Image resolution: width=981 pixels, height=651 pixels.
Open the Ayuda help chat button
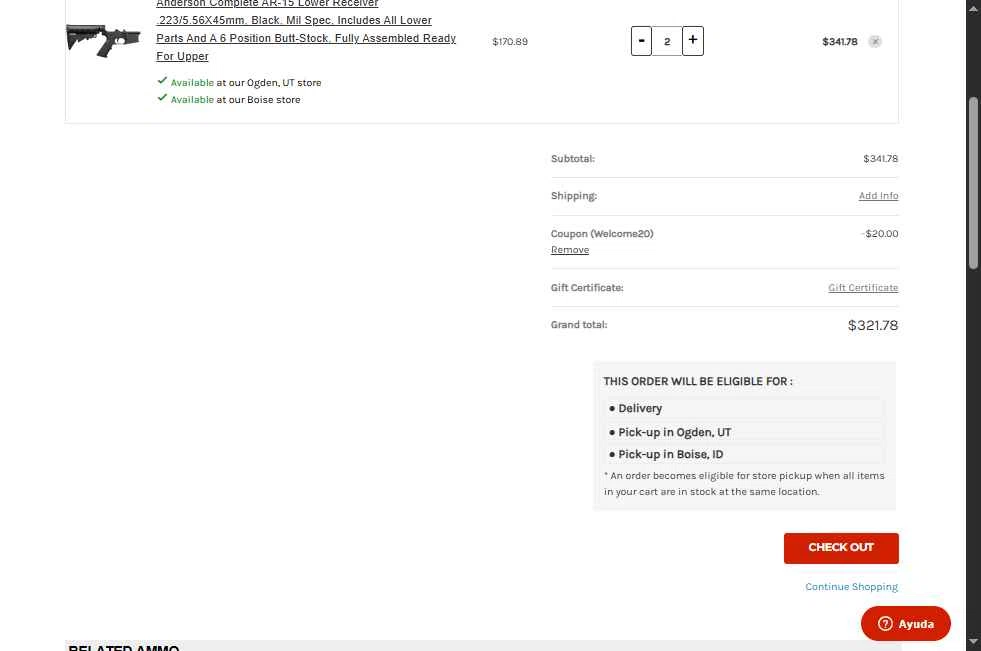pyautogui.click(x=905, y=623)
